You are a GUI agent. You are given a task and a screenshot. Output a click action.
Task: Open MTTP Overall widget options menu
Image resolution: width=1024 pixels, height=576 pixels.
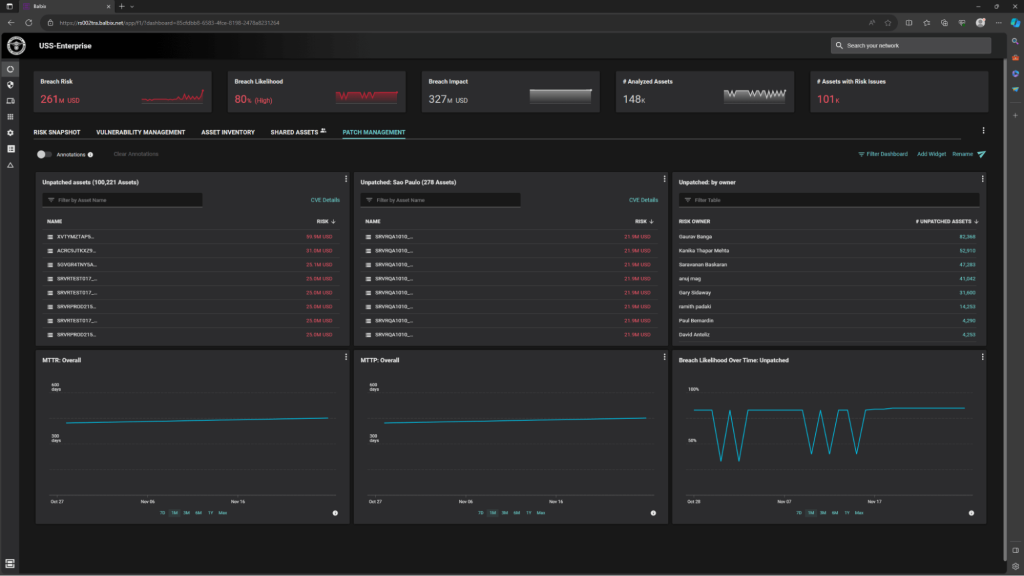[x=664, y=357]
